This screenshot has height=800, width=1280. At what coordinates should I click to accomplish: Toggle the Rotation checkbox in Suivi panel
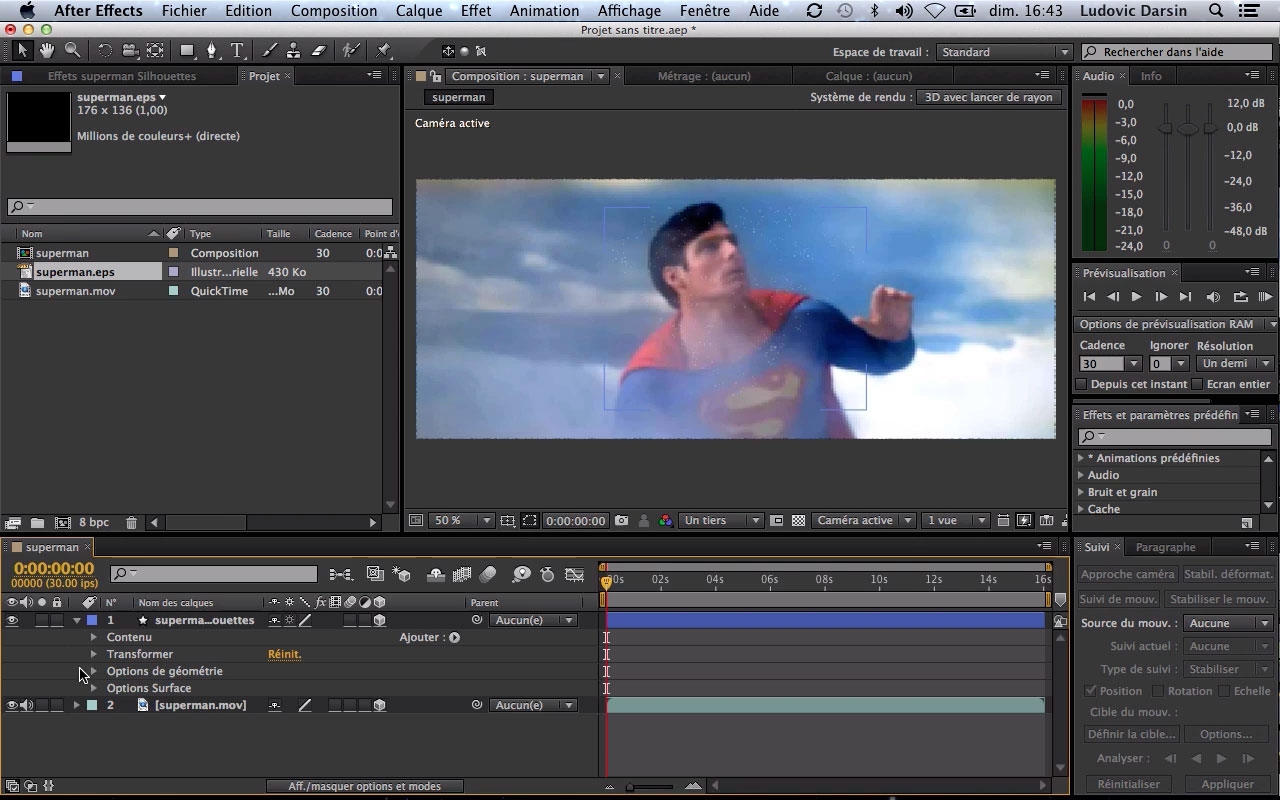pyautogui.click(x=1157, y=691)
